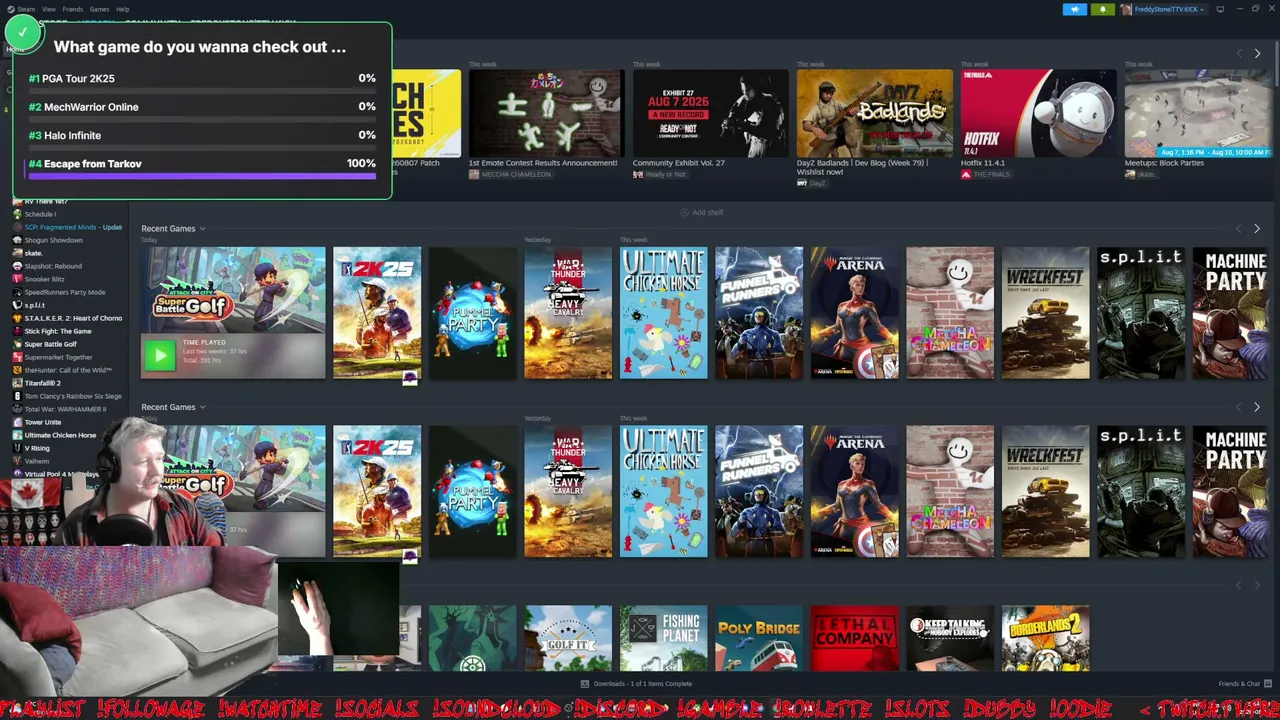Select "theHunter: Call of the Wild" in library list

pyautogui.click(x=67, y=370)
